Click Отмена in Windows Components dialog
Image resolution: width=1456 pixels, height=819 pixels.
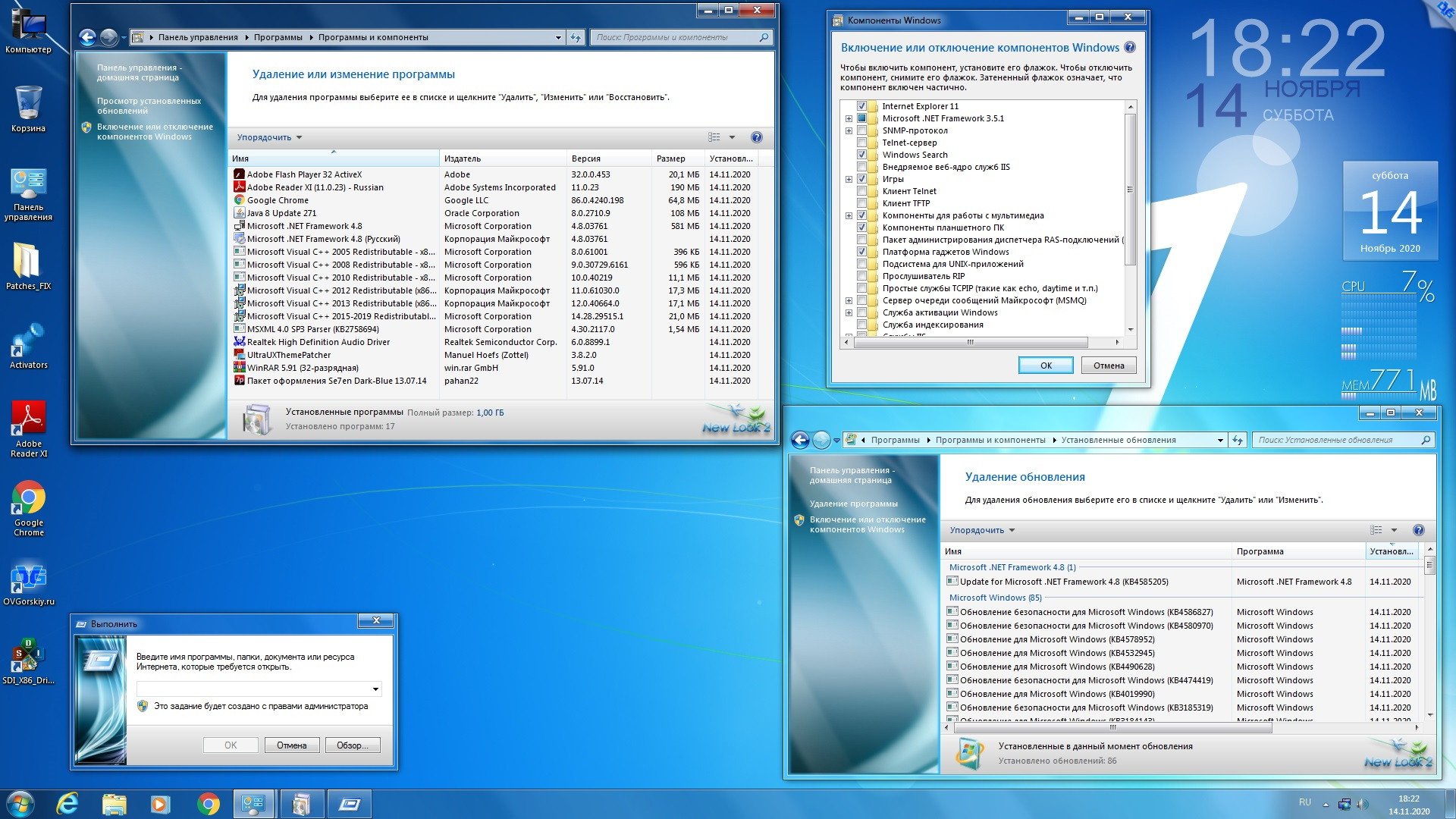1109,366
